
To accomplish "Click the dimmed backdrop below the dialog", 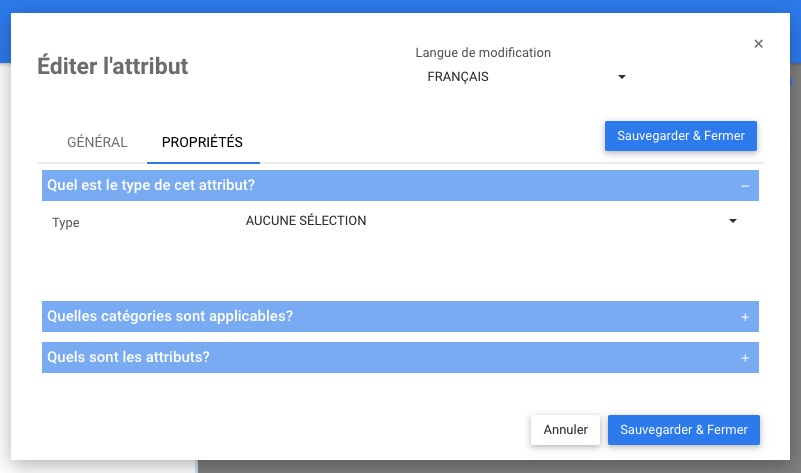I will (x=500, y=467).
